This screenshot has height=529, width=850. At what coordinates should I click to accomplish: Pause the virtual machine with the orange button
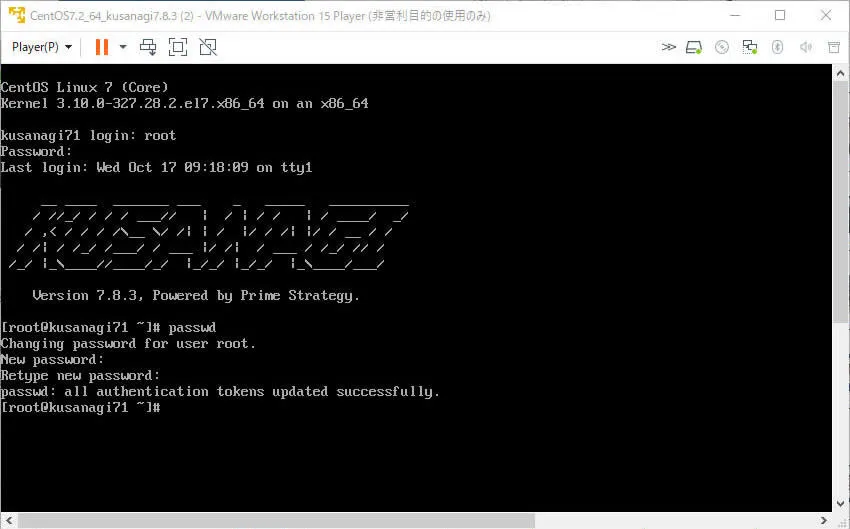pos(101,47)
